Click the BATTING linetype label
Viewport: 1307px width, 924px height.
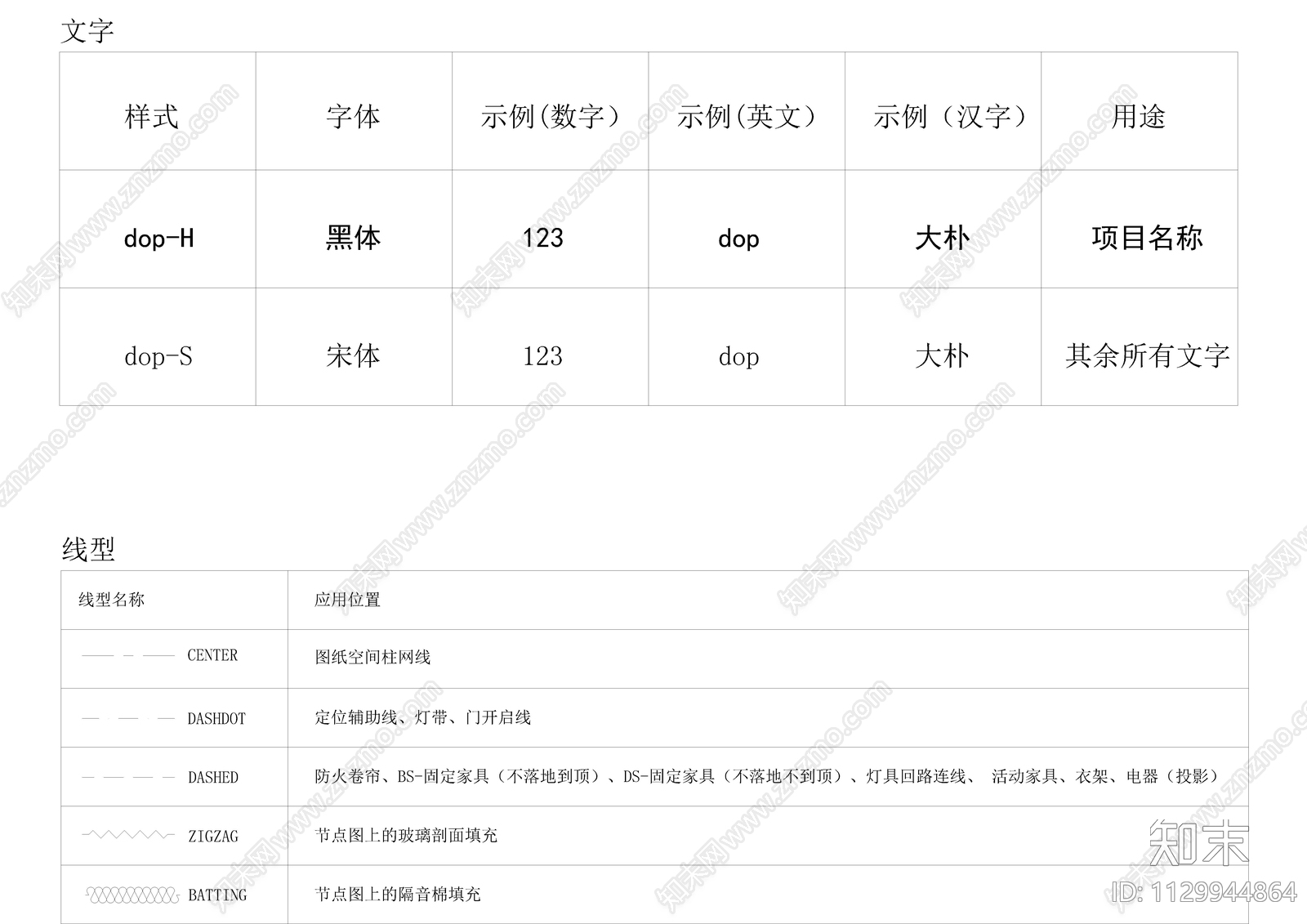point(217,895)
